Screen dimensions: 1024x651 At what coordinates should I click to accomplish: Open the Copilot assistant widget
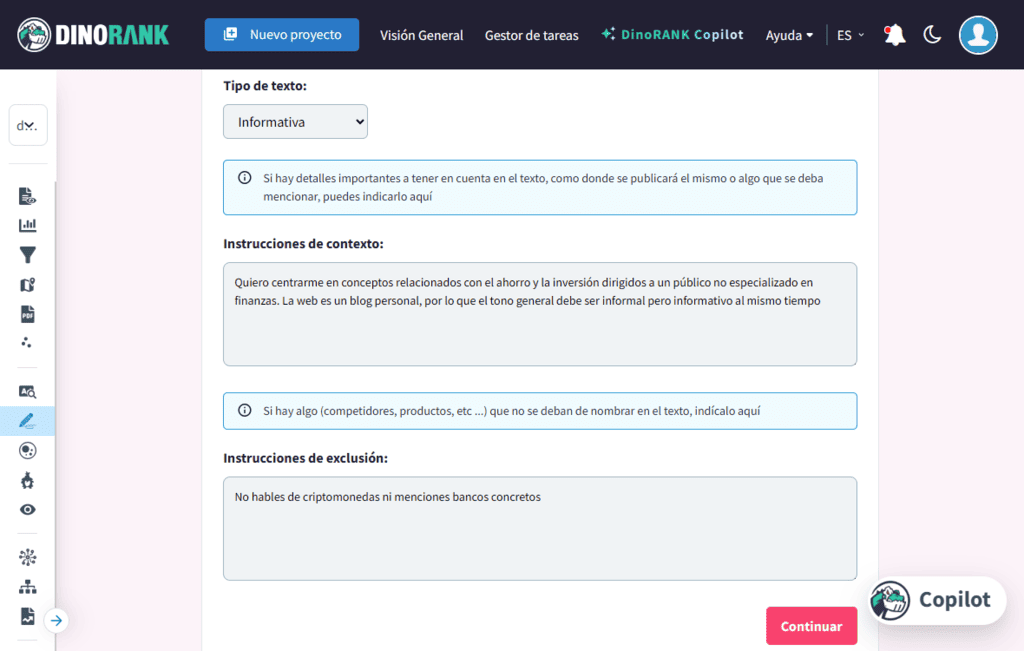point(934,600)
